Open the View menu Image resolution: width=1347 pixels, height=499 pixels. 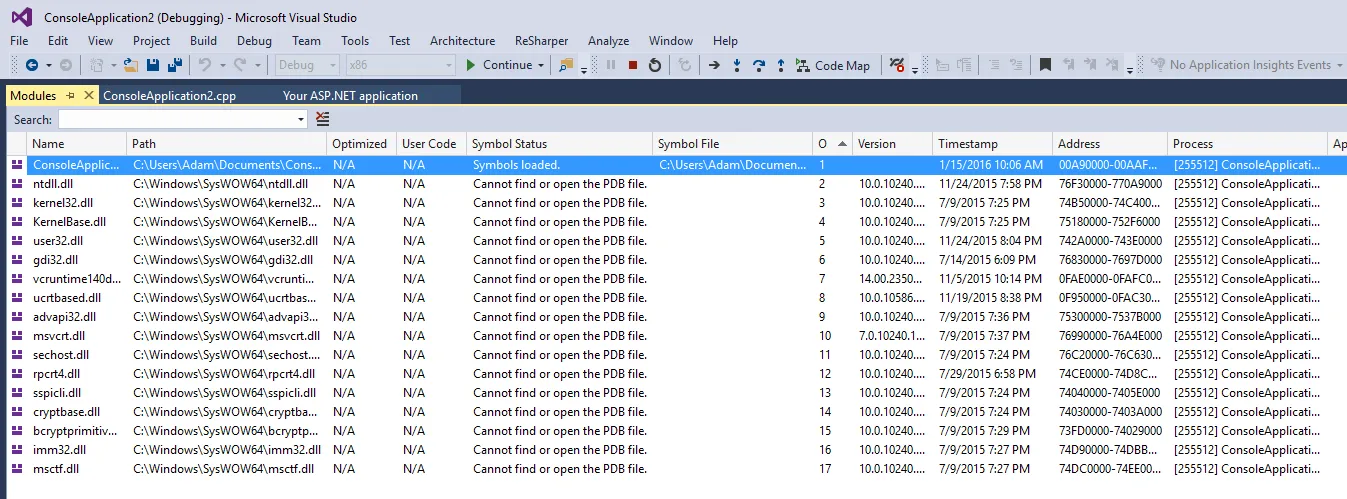click(100, 41)
